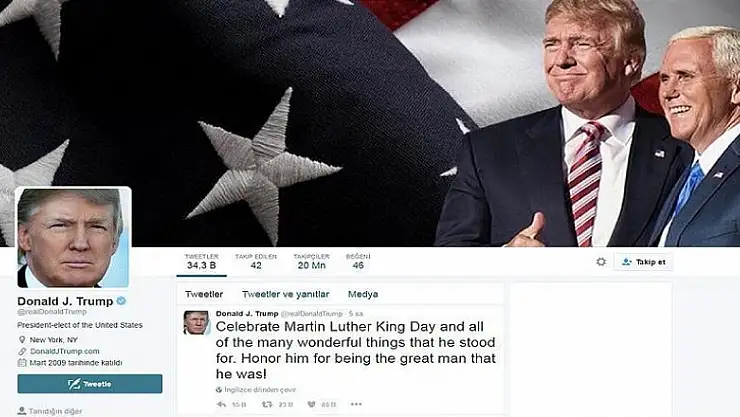The width and height of the screenshot is (740, 417).
Task: Open the DonaldJTrump.com website link
Action: coord(65,351)
